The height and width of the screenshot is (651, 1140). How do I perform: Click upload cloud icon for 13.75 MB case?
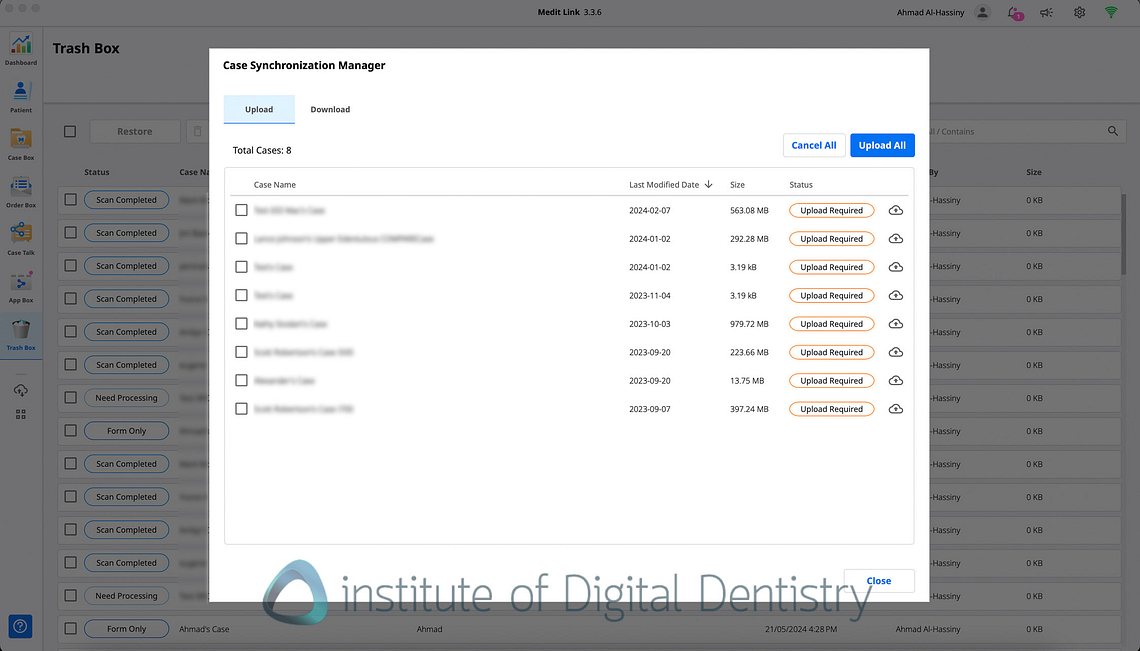click(x=895, y=381)
